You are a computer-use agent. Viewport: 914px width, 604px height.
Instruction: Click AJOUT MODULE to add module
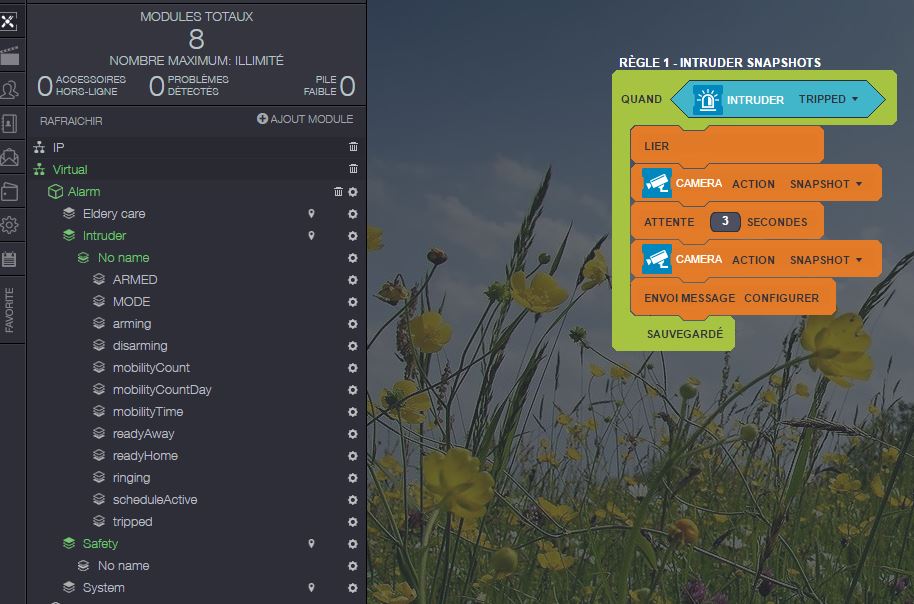point(305,119)
